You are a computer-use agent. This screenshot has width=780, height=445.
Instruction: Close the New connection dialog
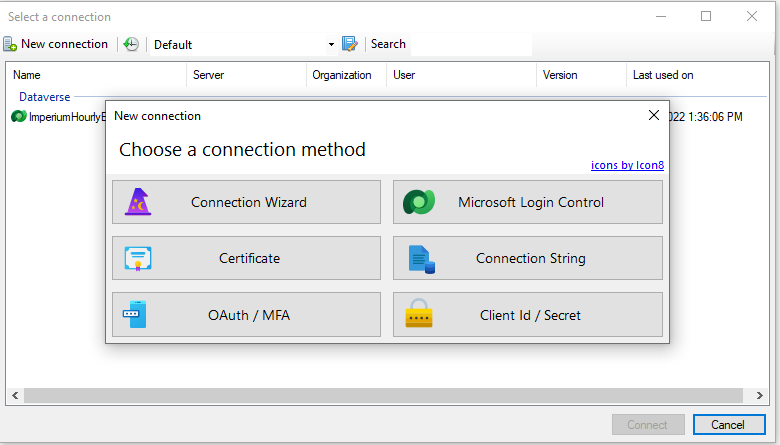coord(654,115)
